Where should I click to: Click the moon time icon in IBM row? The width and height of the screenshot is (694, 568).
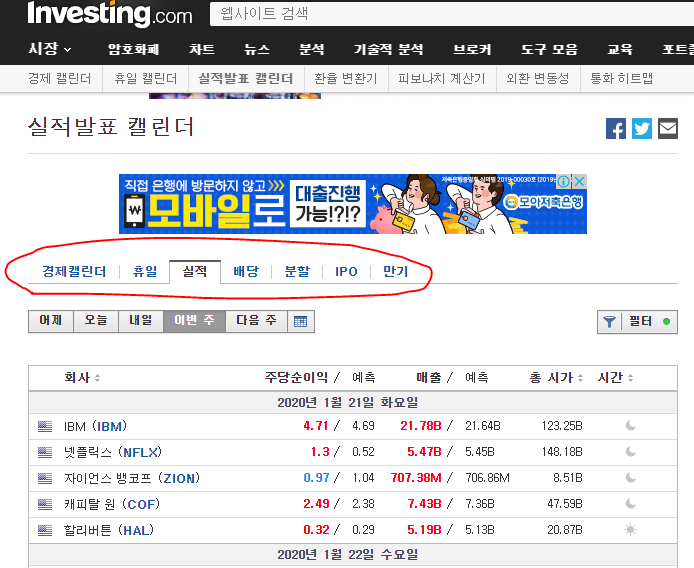631,426
